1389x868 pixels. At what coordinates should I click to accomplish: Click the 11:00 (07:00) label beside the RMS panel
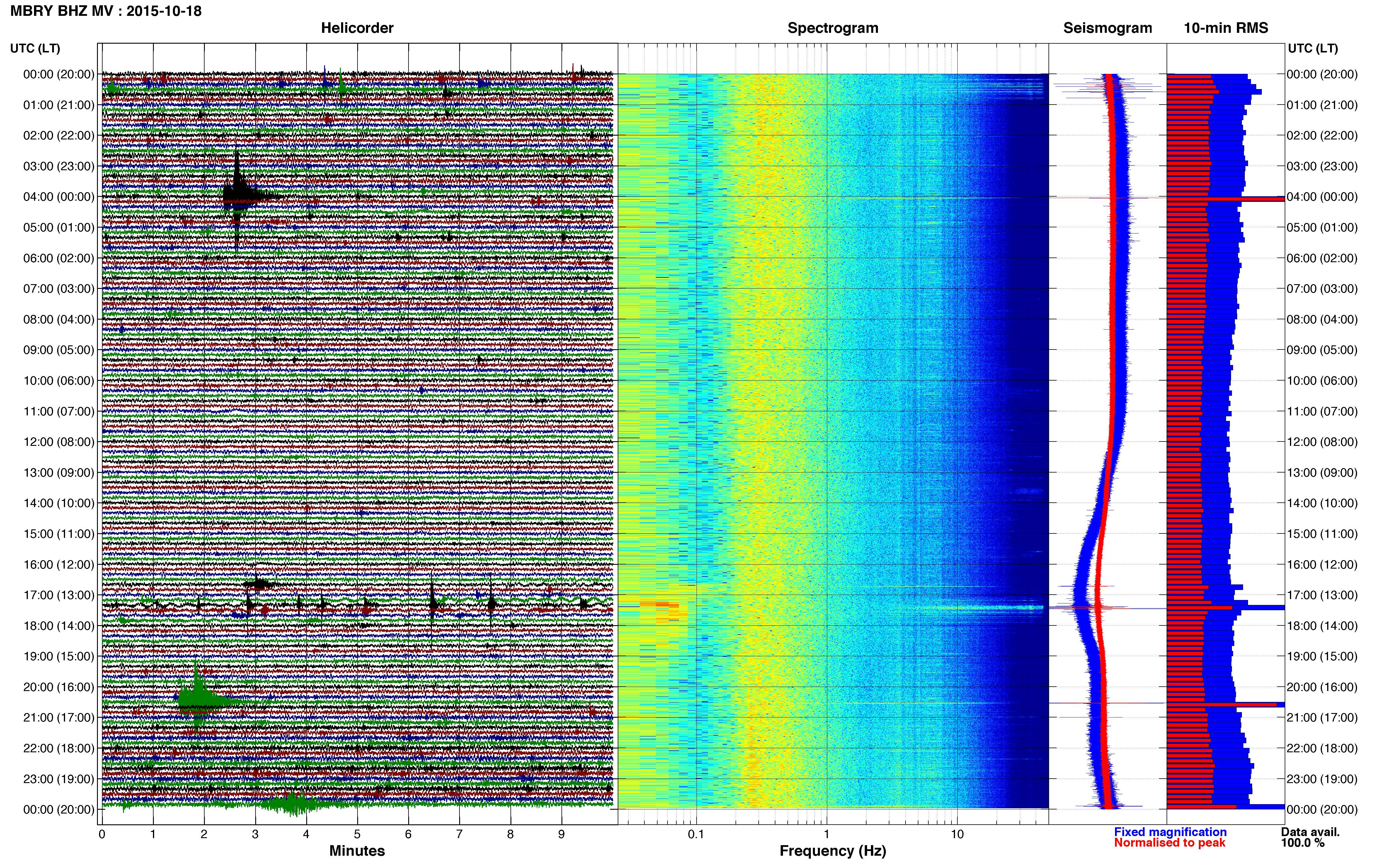tap(1322, 412)
